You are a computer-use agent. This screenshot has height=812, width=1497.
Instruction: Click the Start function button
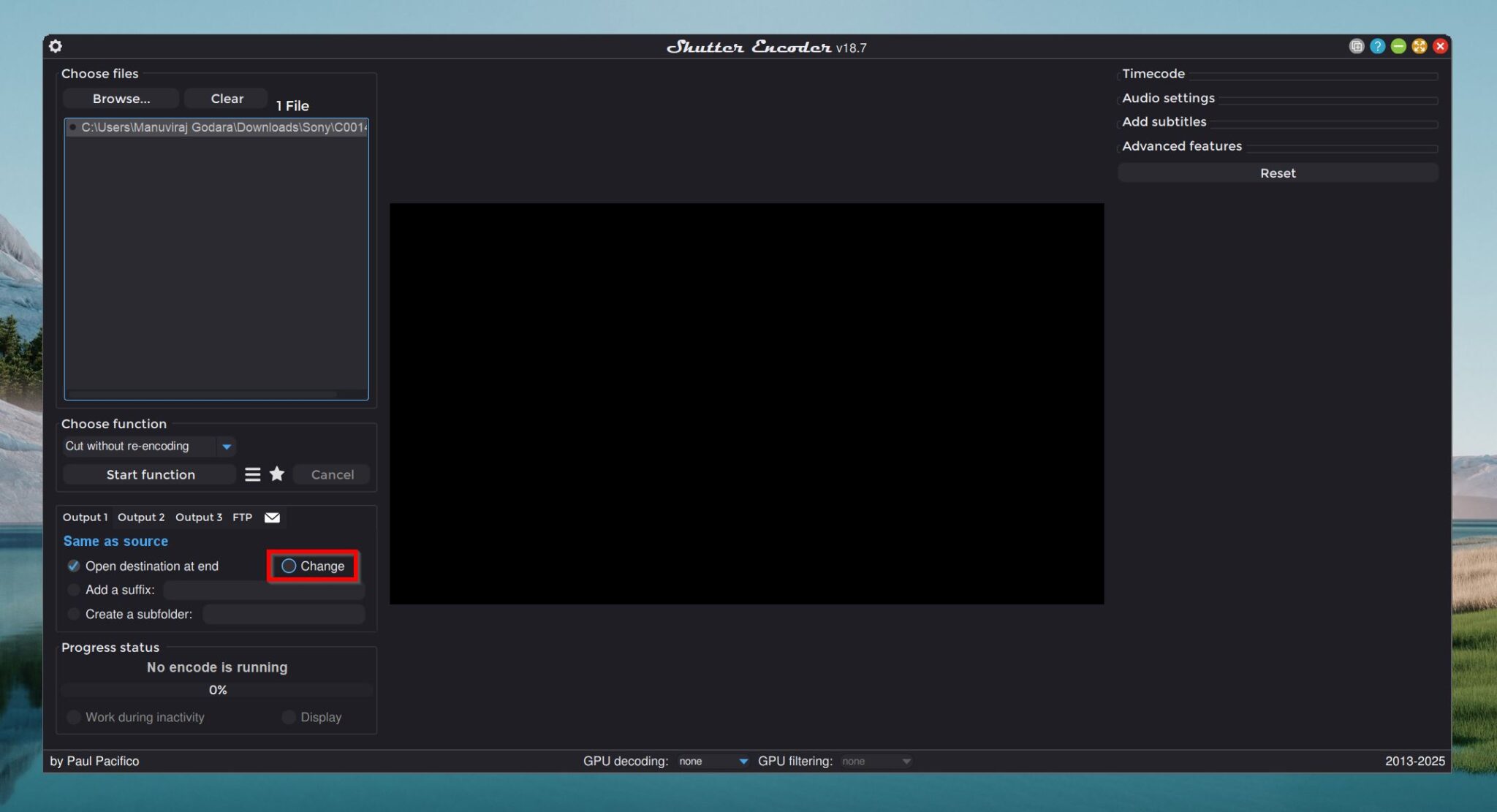point(150,474)
